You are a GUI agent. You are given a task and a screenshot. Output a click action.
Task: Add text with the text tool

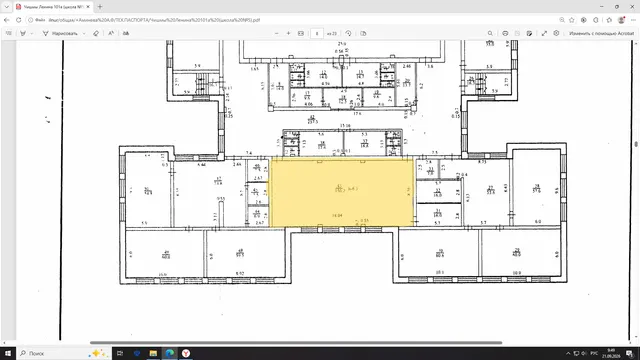pos(126,33)
